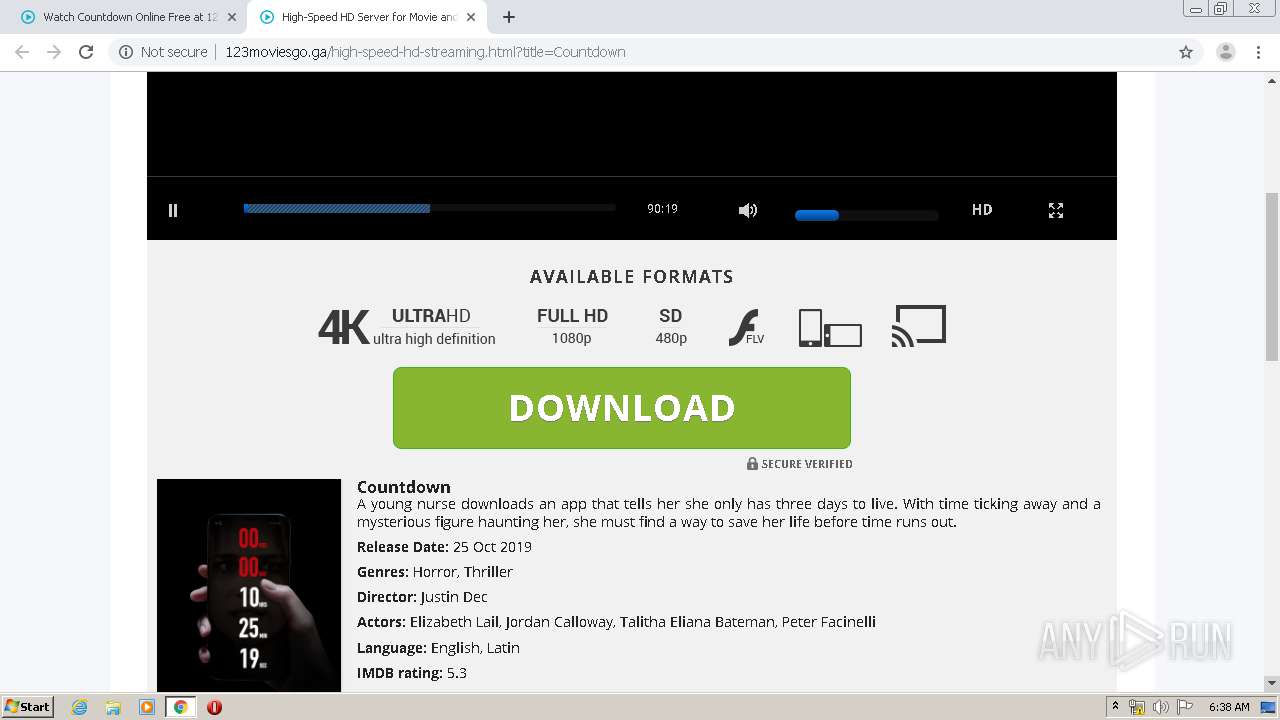Close the Watch Countdown Online tab
The image size is (1280, 720).
(232, 17)
